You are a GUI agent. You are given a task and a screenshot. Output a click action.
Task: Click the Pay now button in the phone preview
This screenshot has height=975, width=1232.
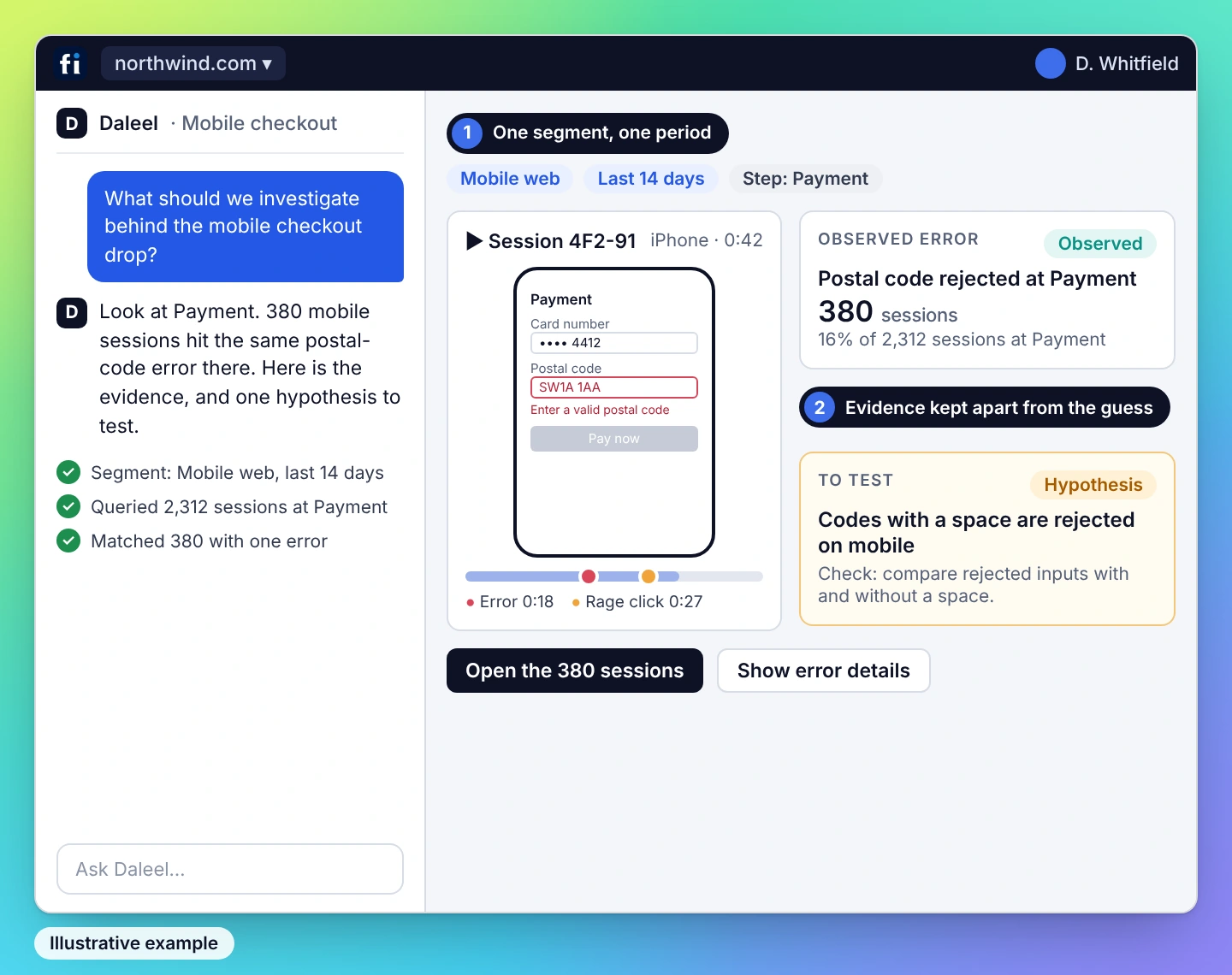point(614,439)
